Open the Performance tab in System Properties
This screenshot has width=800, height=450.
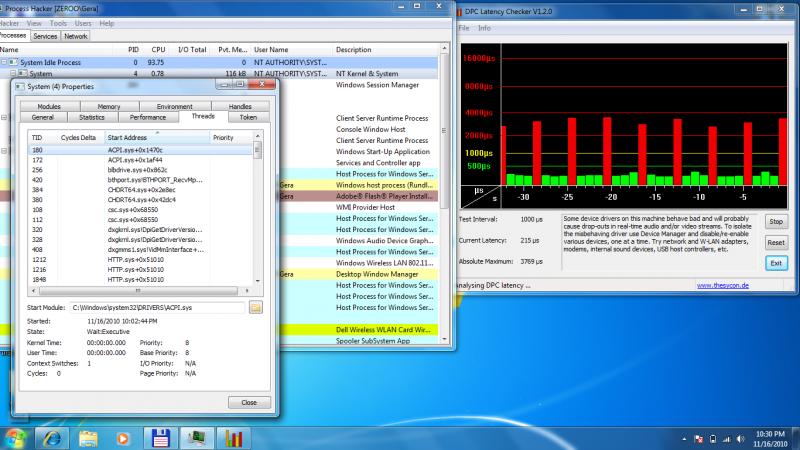[148, 117]
